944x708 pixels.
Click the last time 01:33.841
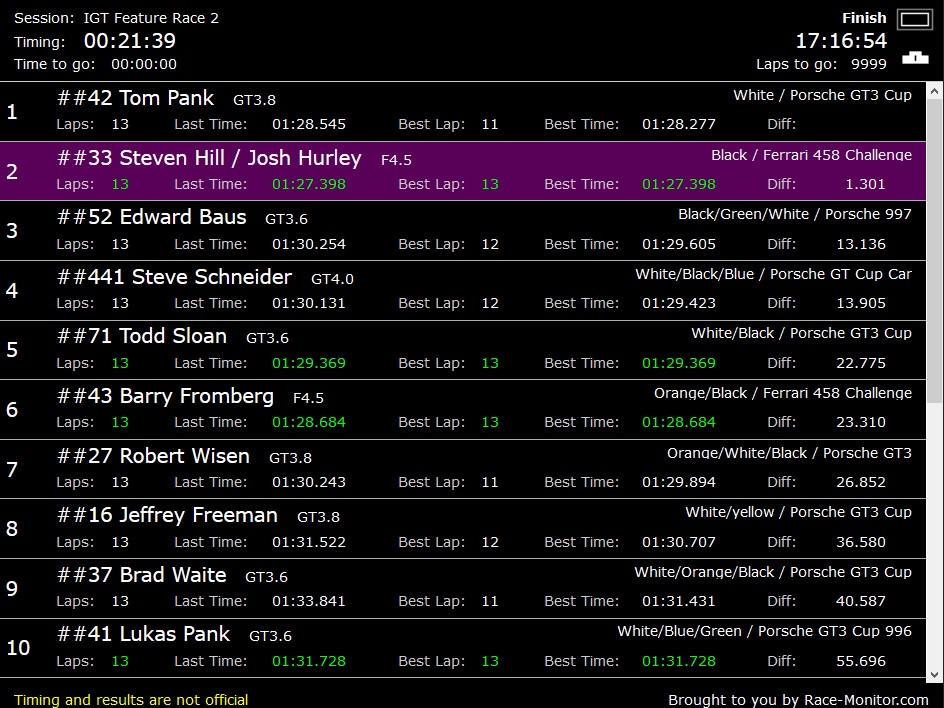(x=309, y=601)
